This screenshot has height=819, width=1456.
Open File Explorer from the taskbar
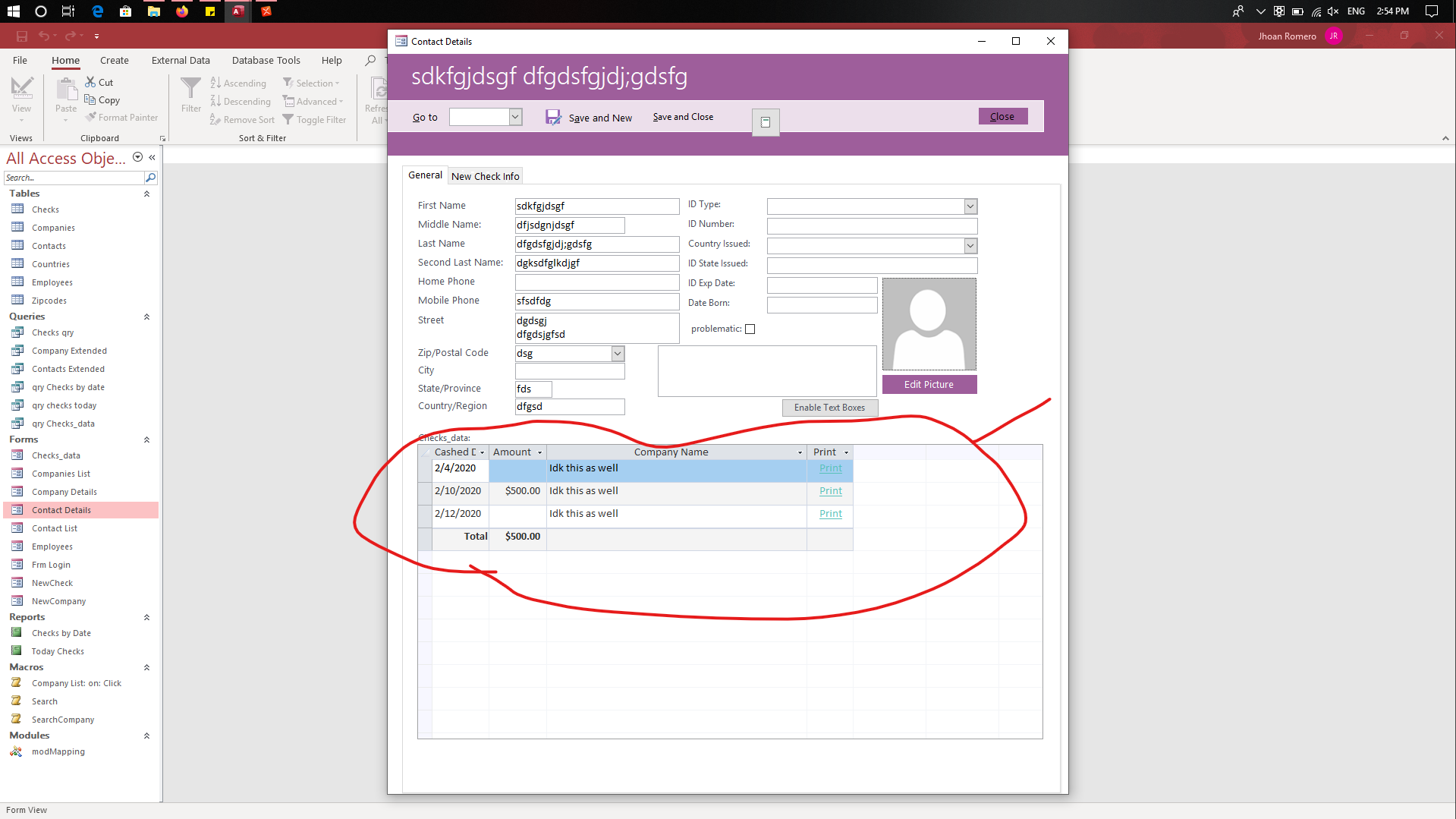[x=153, y=11]
